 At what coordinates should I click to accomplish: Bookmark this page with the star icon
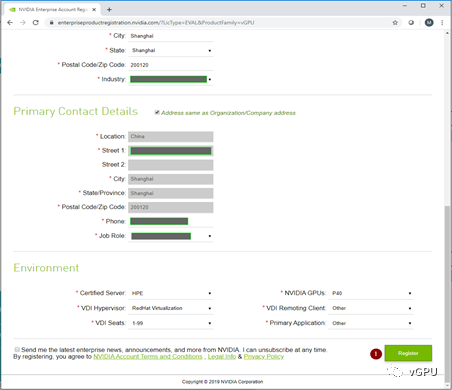coord(395,23)
